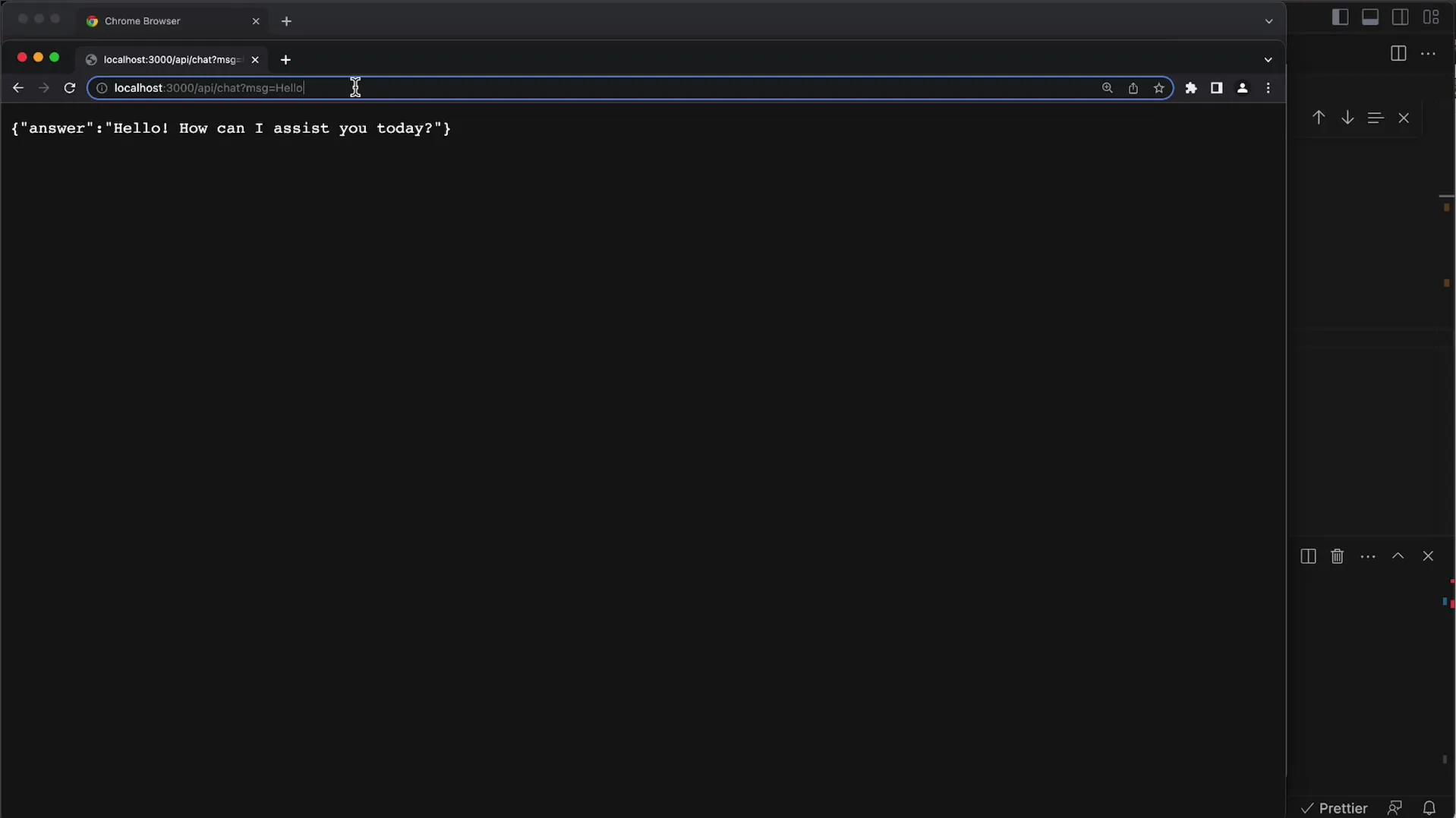Image resolution: width=1456 pixels, height=818 pixels.
Task: Toggle the browser side panel
Action: pos(1217,88)
